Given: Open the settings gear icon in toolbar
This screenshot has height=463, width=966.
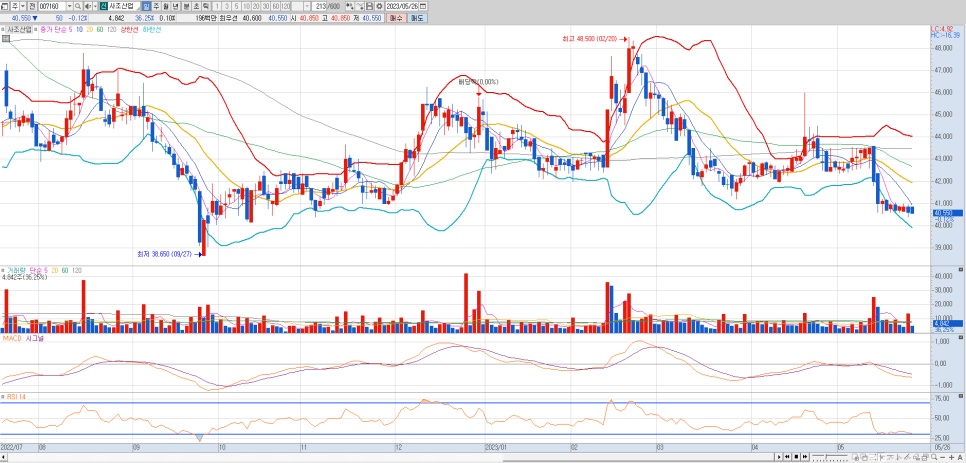Looking at the screenshot, I should 380,6.
